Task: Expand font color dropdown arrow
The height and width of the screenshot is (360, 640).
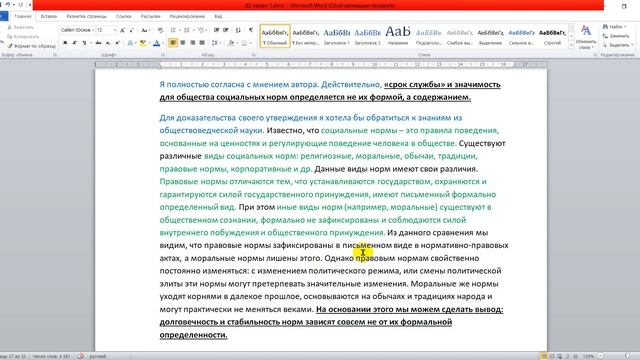Action: [162, 43]
